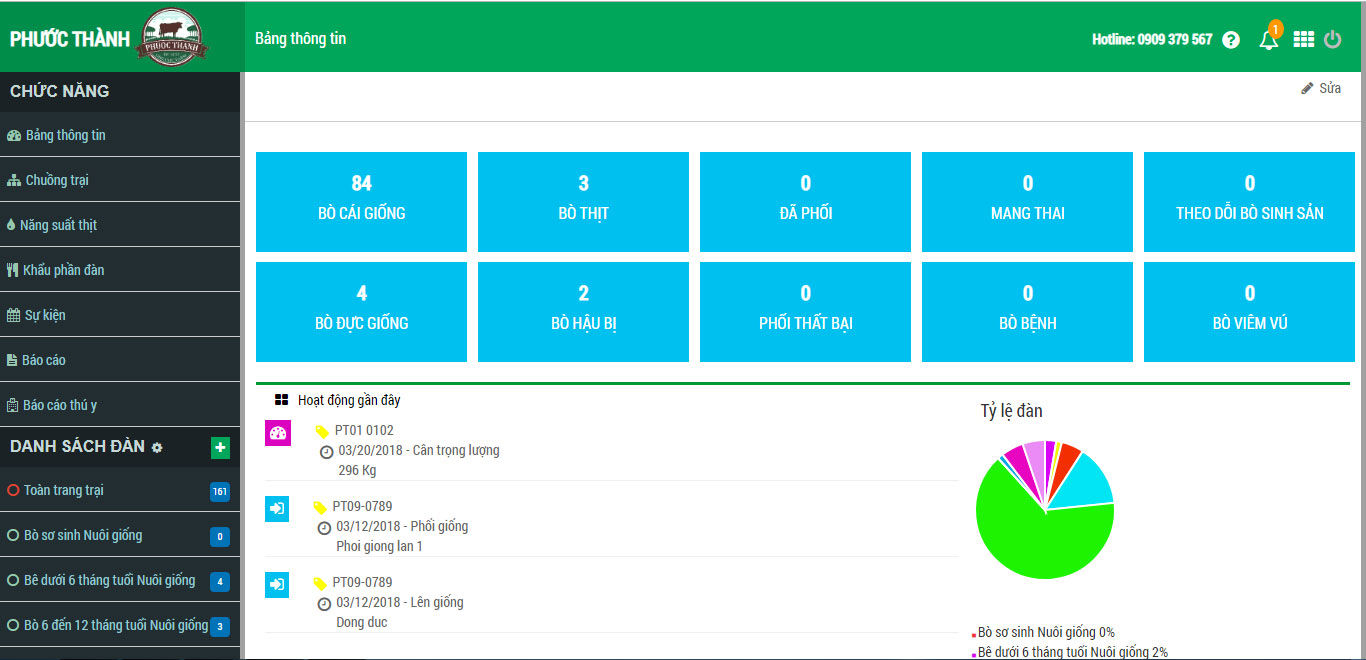Image resolution: width=1366 pixels, height=660 pixels.
Task: Click the Bò bệnh statistics tile
Action: click(x=1027, y=311)
